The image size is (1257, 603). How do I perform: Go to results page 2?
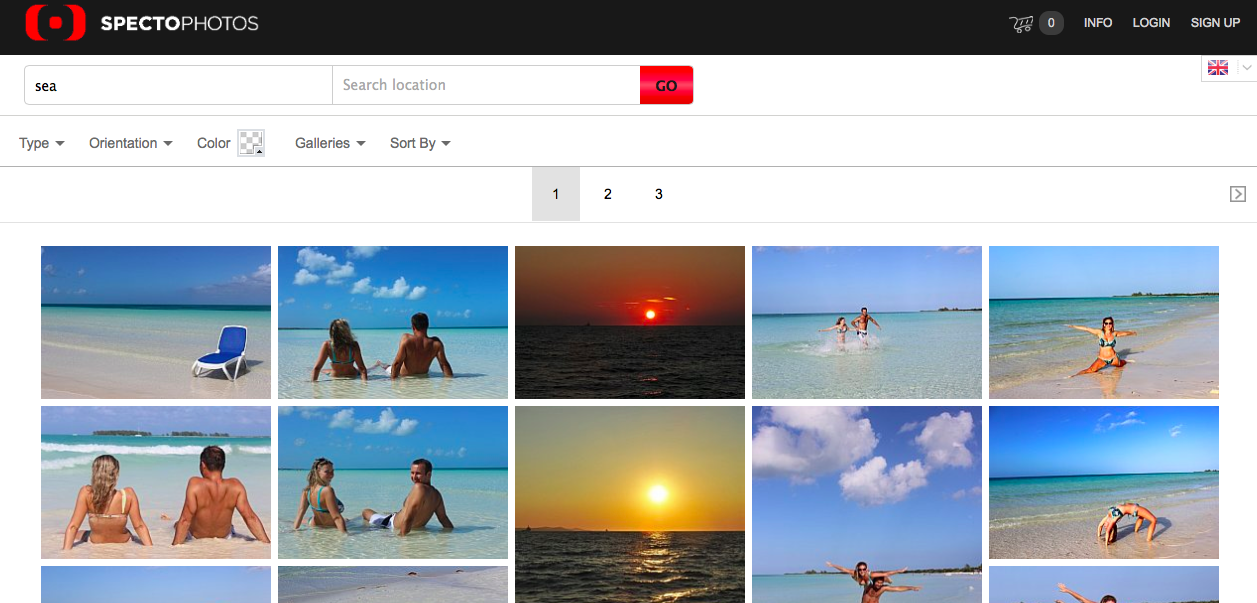point(607,194)
